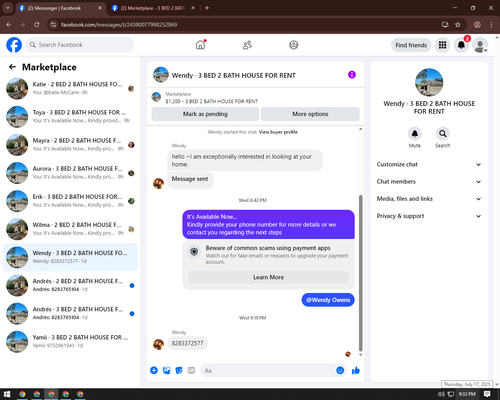This screenshot has width=500, height=400.
Task: Open the Chrome profile icon
Action: [477, 25]
